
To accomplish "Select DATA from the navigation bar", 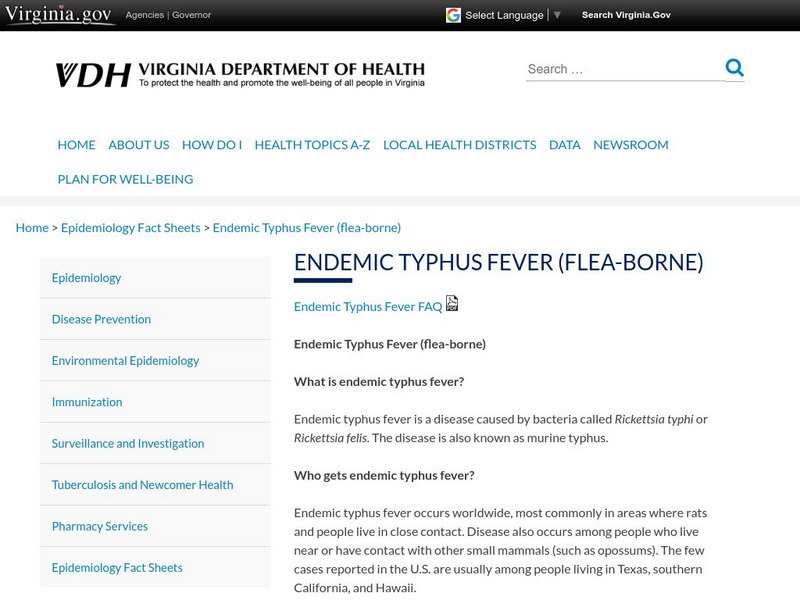I will click(563, 144).
